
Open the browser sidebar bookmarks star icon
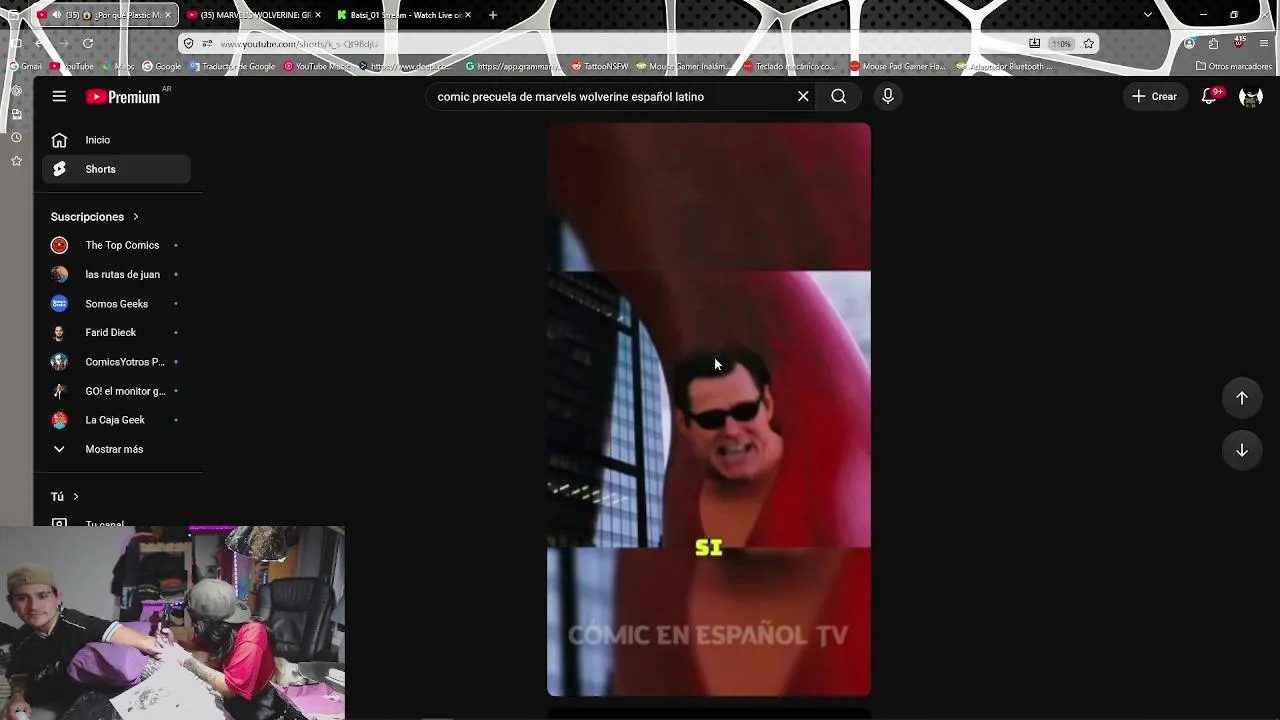tap(16, 161)
